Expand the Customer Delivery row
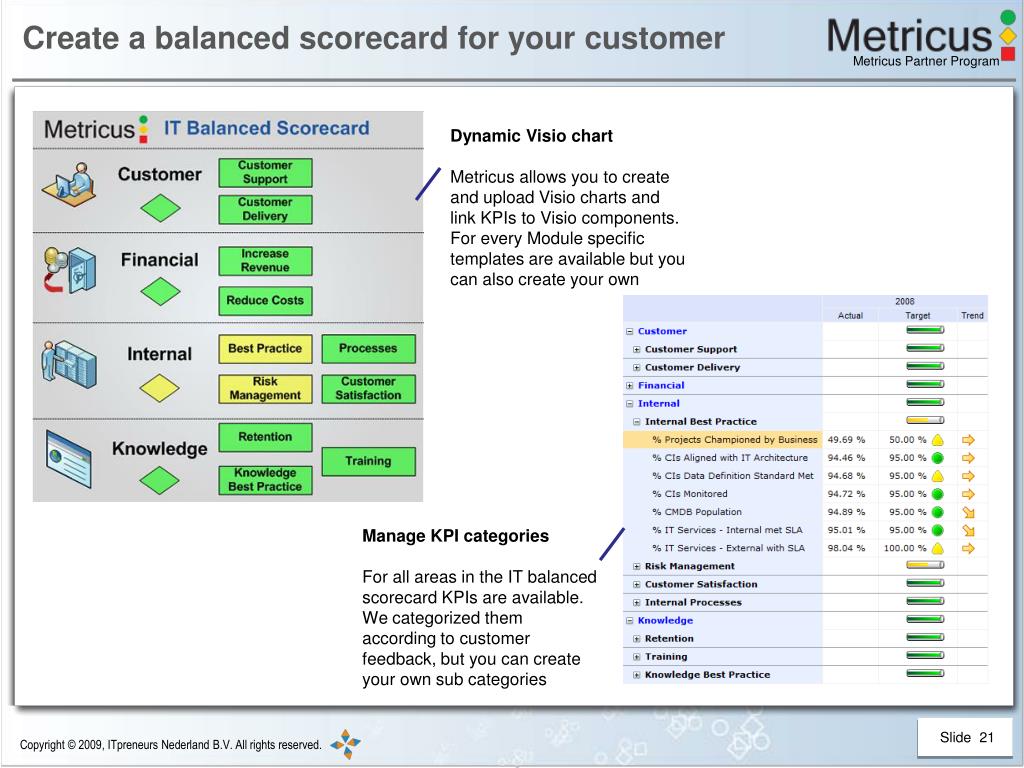This screenshot has height=768, width=1024. [x=637, y=368]
